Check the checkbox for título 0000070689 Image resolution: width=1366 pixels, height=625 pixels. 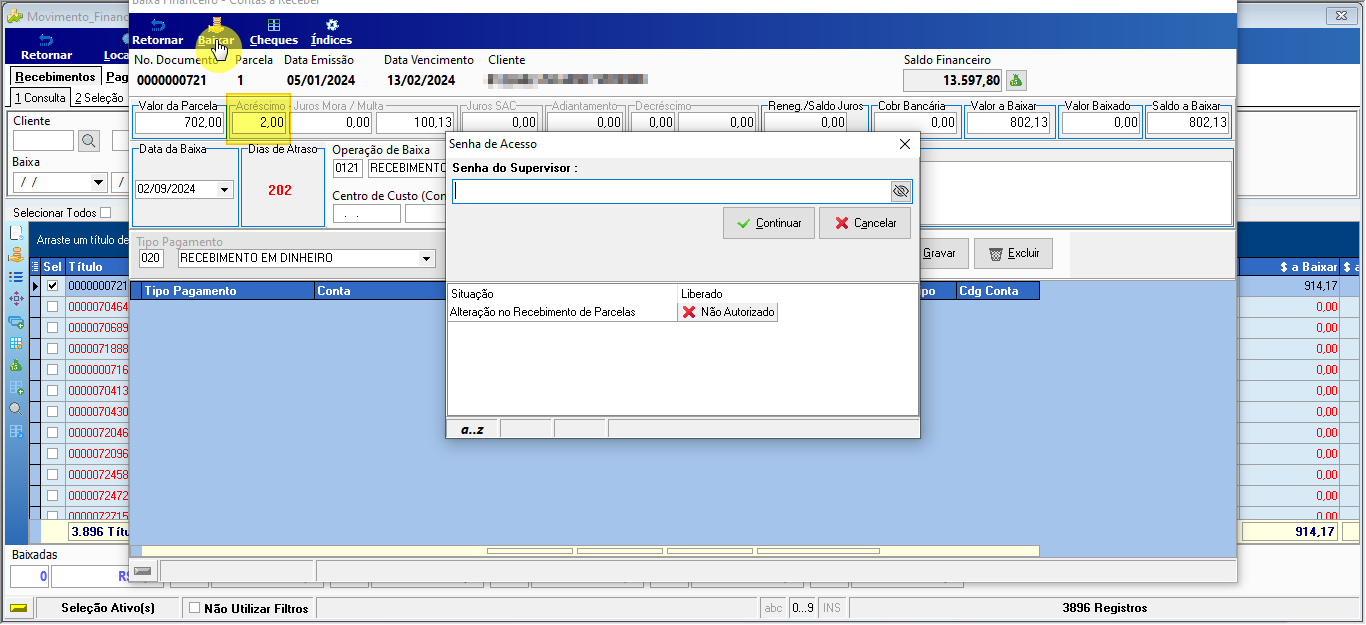[53, 328]
